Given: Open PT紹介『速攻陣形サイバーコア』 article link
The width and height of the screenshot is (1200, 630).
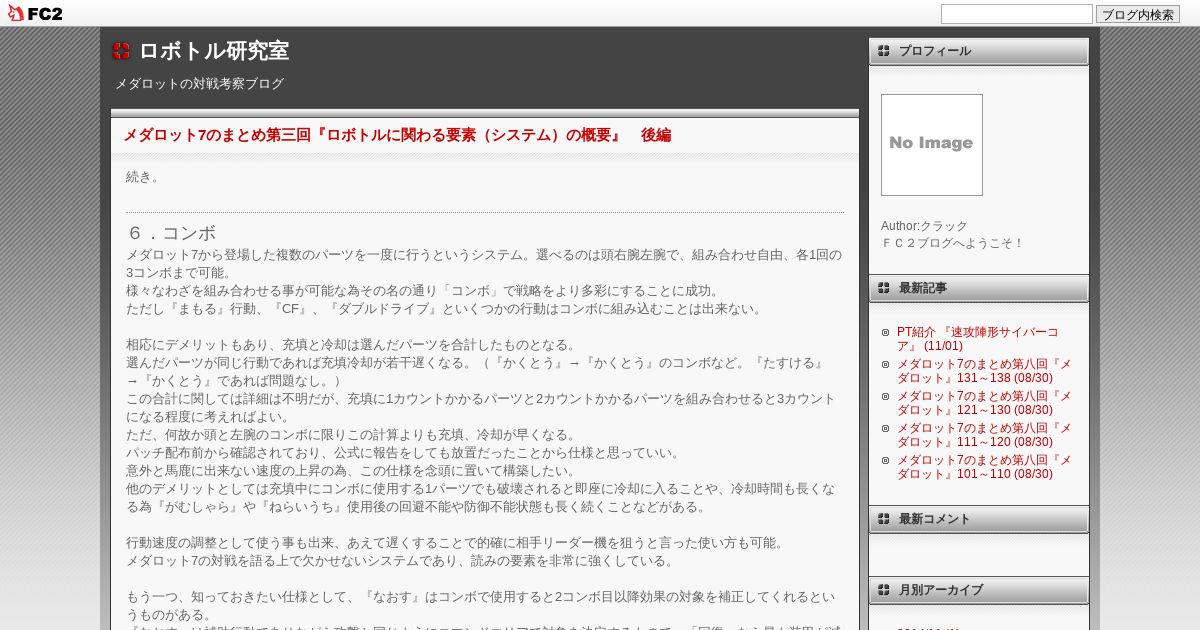Looking at the screenshot, I should (977, 339).
